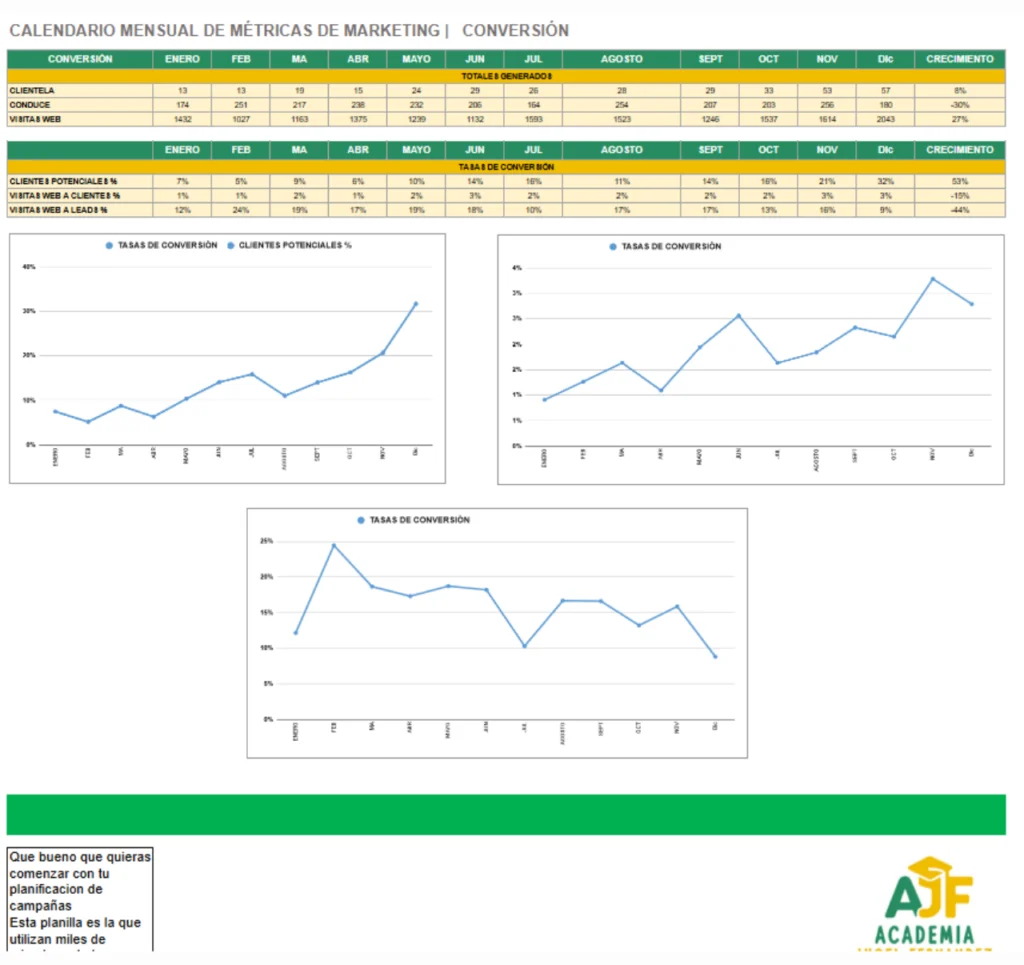Screen dimensions: 1024x965
Task: Select the February peak point in bottom chart
Action: [334, 545]
